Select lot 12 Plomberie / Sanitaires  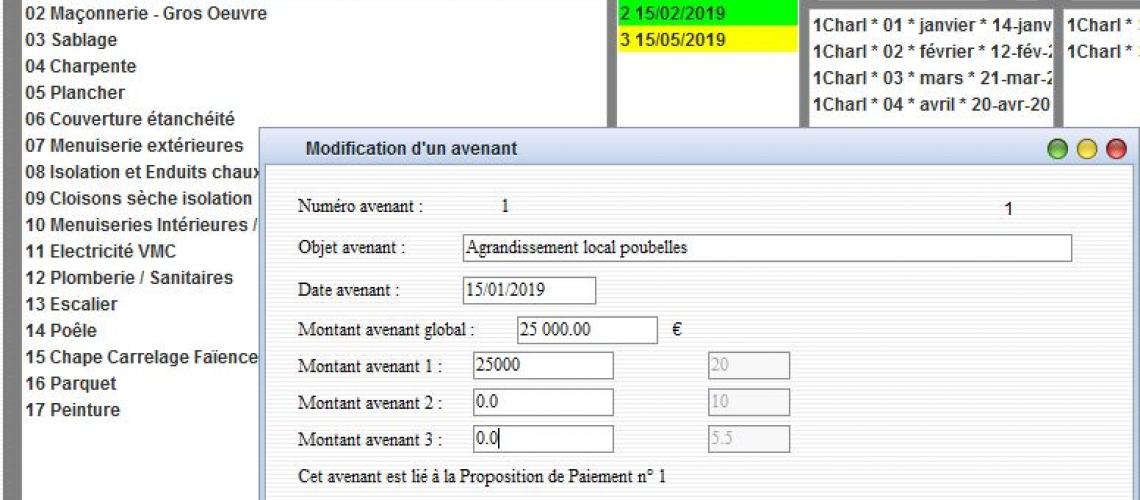tap(129, 278)
